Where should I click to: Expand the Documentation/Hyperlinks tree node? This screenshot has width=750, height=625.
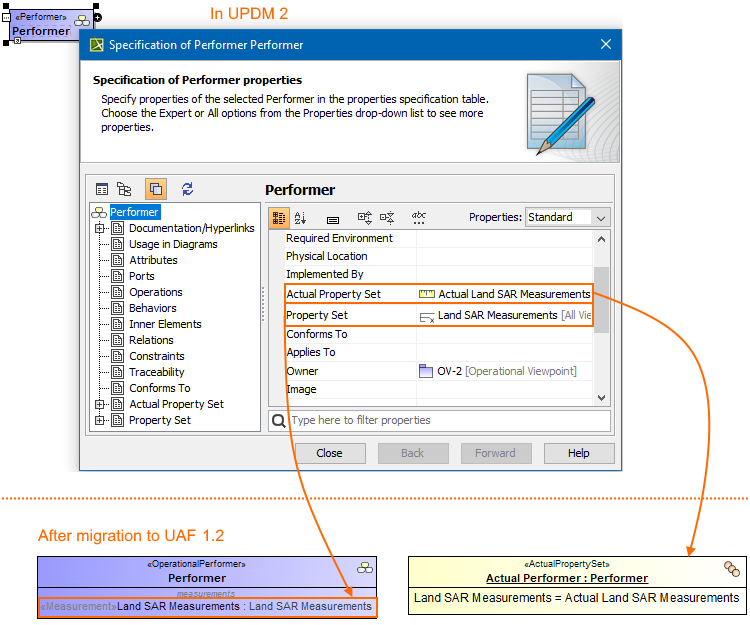[x=99, y=229]
